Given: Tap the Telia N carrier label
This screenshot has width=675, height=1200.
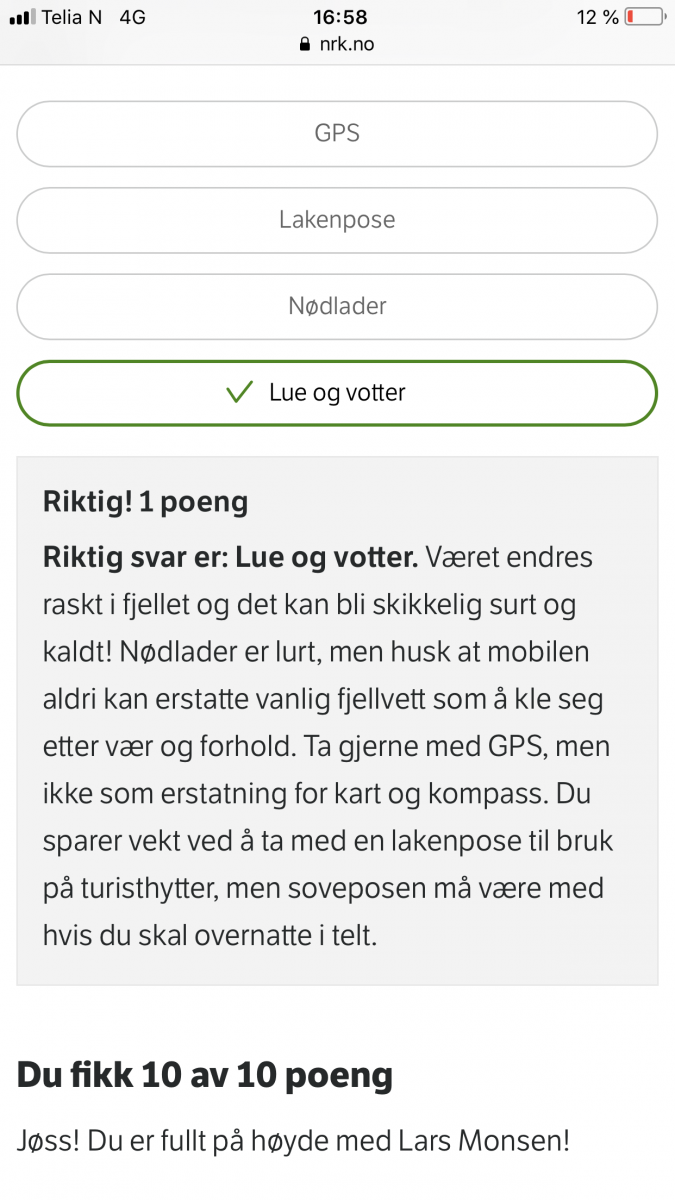Looking at the screenshot, I should [72, 17].
